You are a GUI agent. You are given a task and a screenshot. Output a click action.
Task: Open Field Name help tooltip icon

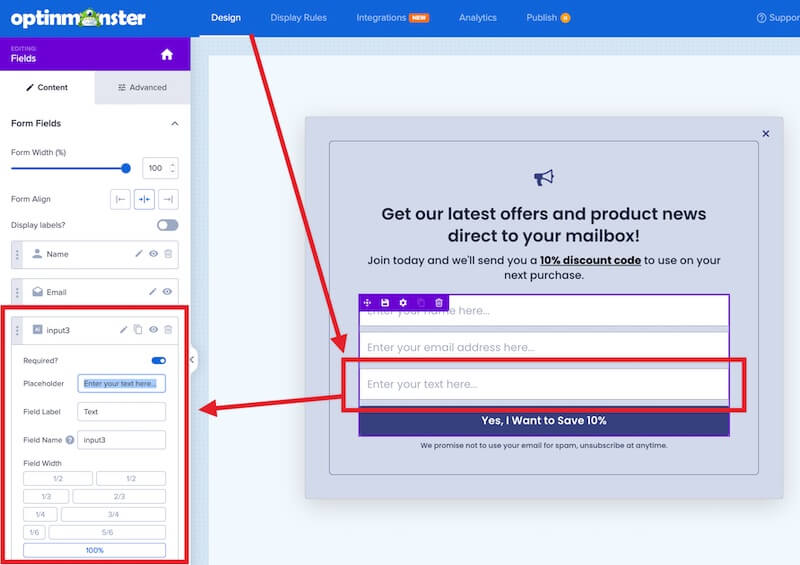[70, 439]
